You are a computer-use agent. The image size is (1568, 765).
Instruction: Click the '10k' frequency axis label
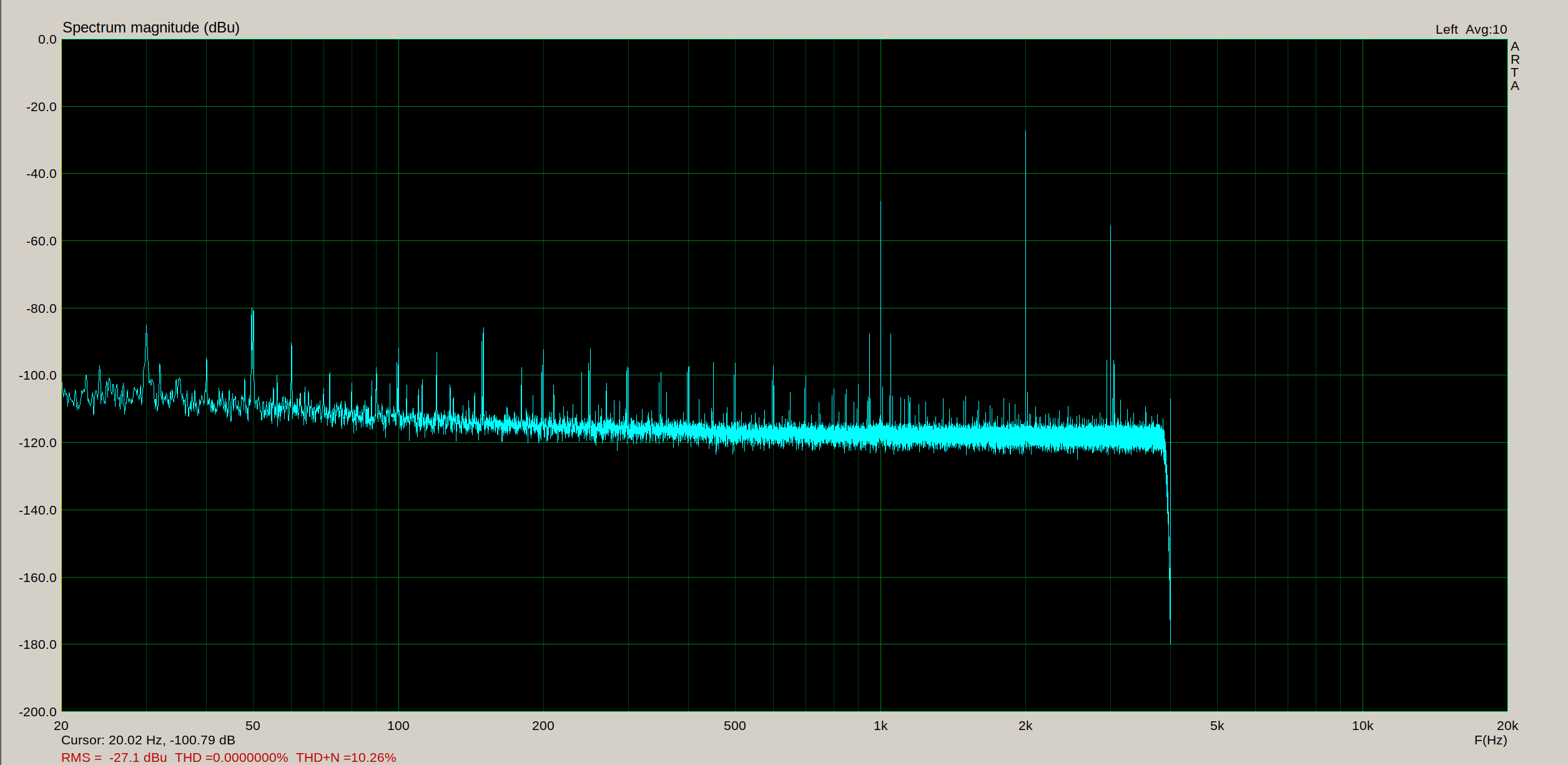1363,726
